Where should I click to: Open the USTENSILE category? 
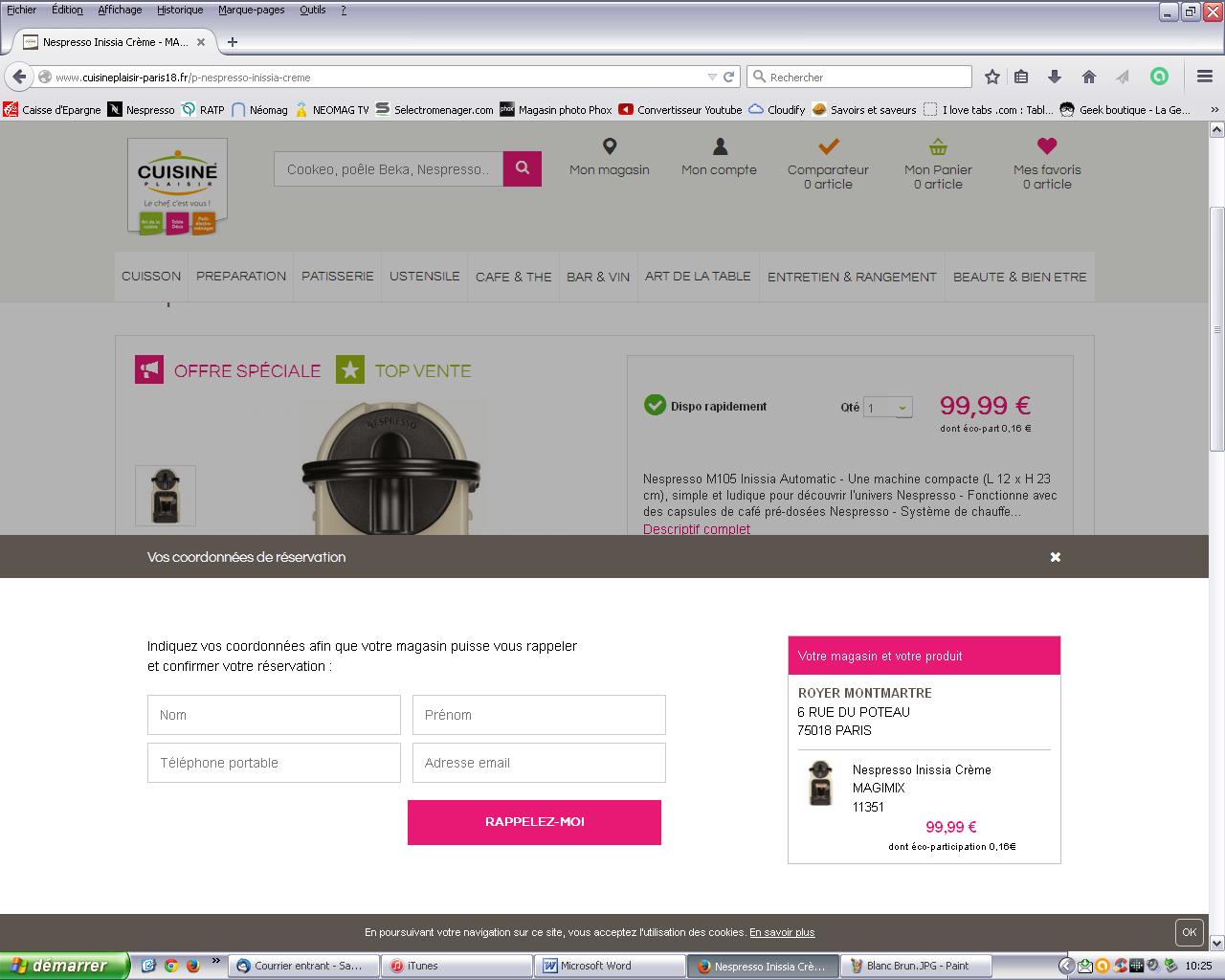[425, 276]
